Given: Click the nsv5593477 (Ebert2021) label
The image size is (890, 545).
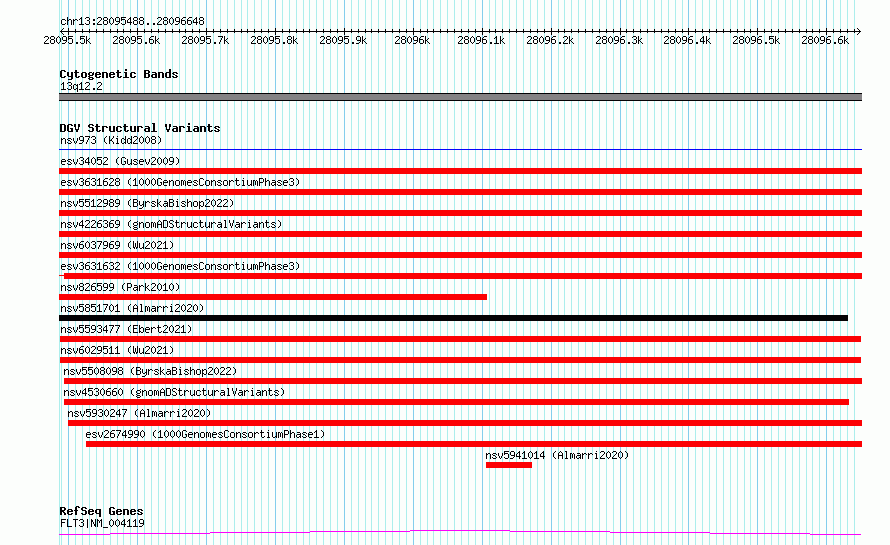Looking at the screenshot, I should (x=126, y=329).
